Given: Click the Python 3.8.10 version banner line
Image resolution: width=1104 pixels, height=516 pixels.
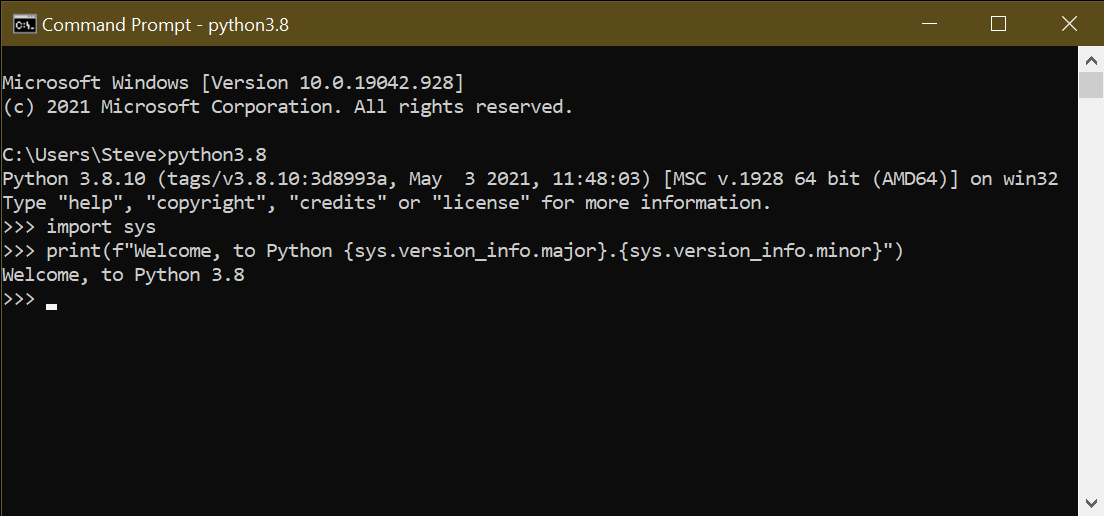Looking at the screenshot, I should pos(530,179).
